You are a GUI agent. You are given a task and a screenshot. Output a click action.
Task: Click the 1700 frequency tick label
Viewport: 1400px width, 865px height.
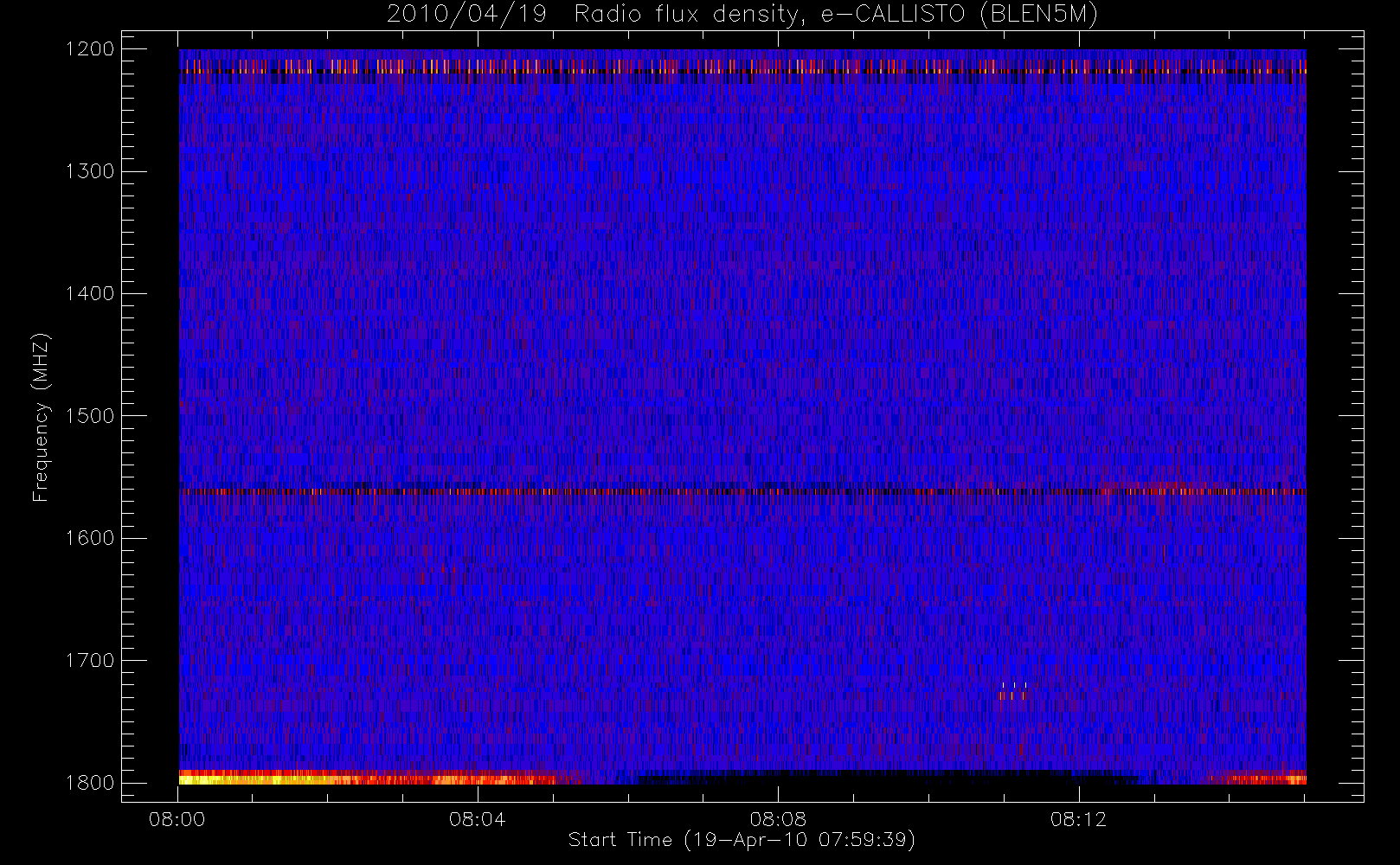tap(90, 661)
